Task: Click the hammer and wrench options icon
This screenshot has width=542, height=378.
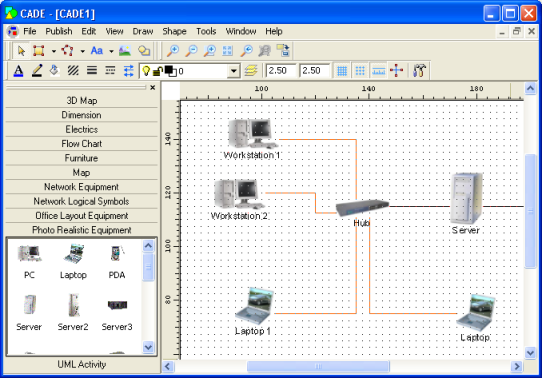Action: click(419, 71)
